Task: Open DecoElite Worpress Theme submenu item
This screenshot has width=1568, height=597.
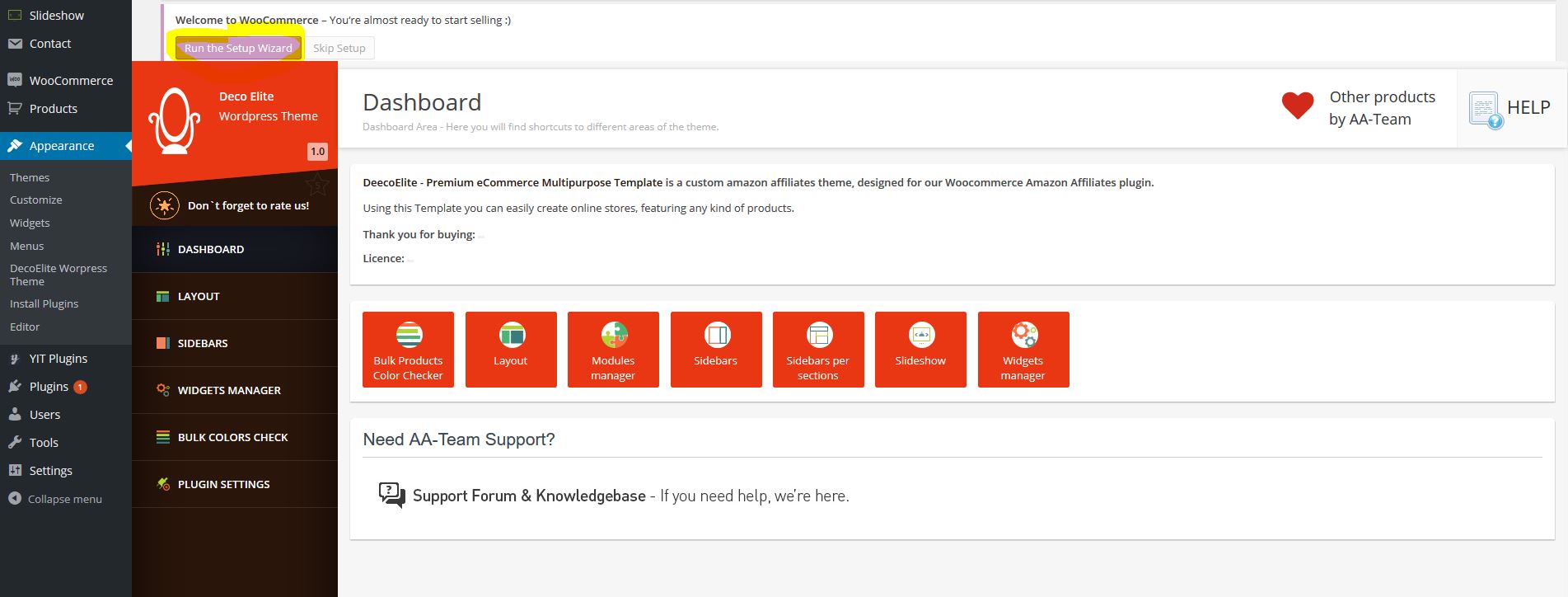Action: [x=59, y=275]
